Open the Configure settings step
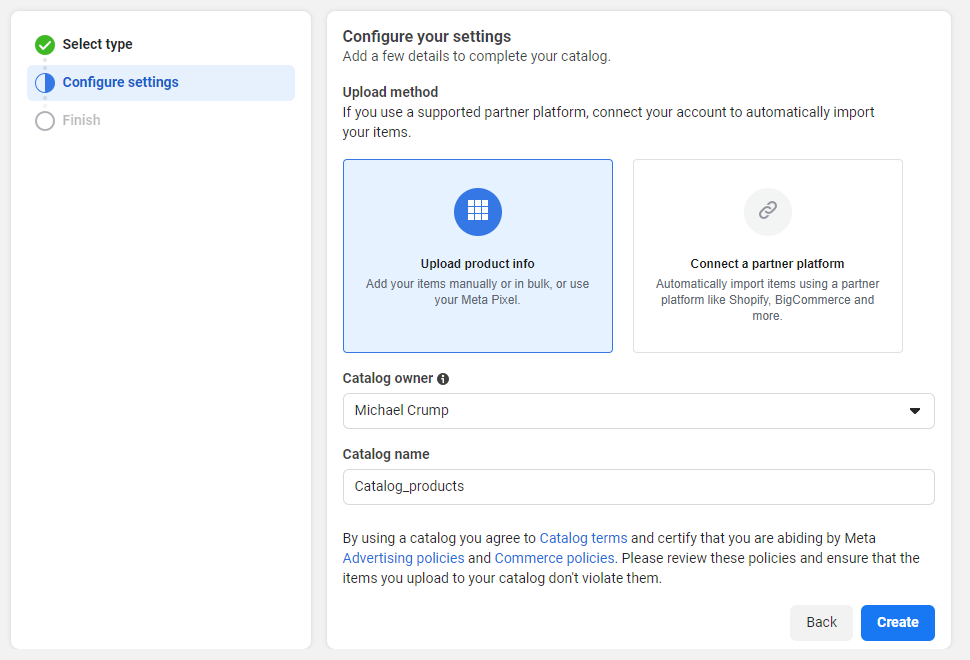 (x=161, y=83)
